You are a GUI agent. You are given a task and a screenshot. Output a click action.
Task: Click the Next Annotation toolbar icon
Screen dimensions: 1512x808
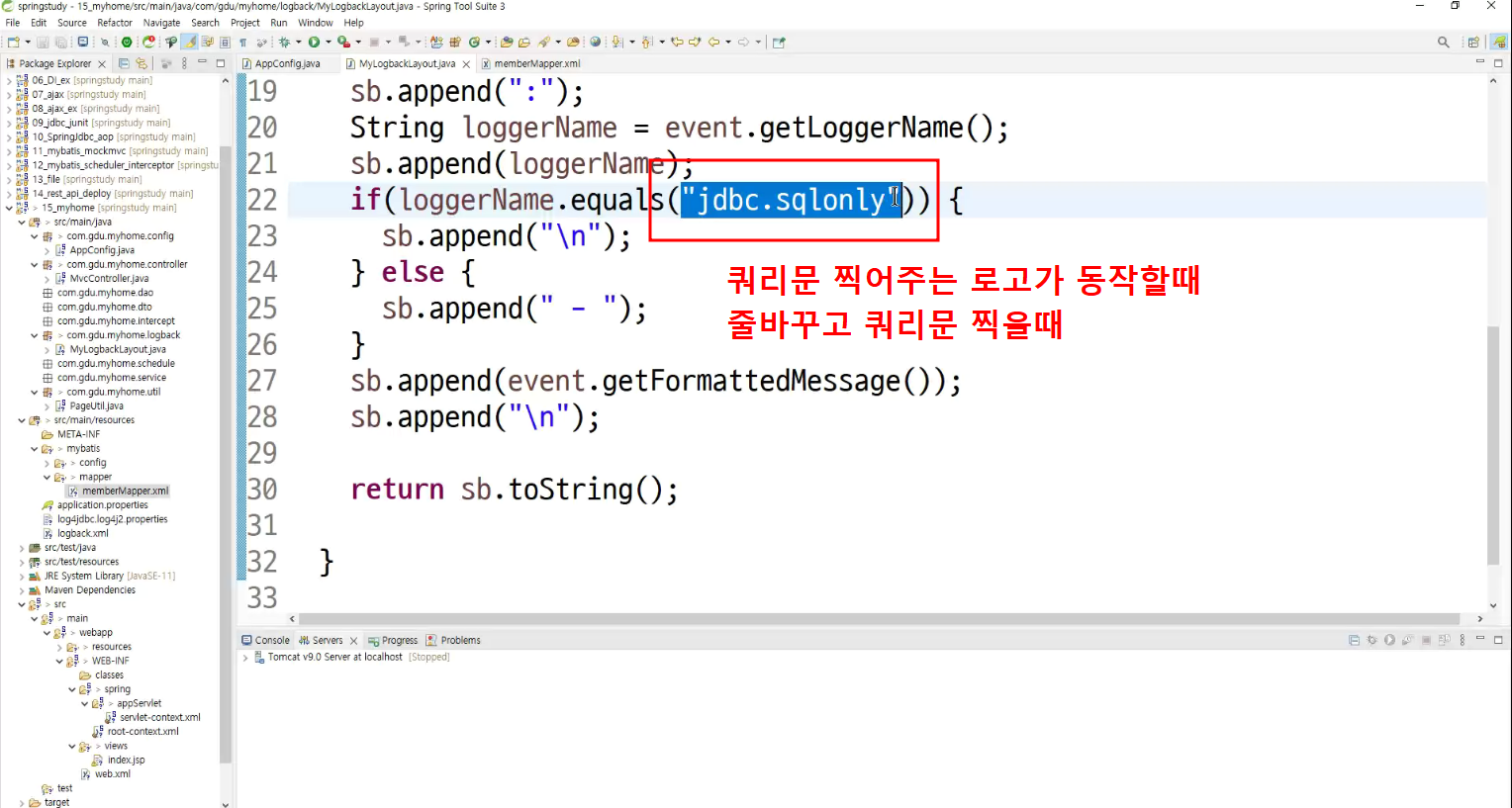click(617, 42)
